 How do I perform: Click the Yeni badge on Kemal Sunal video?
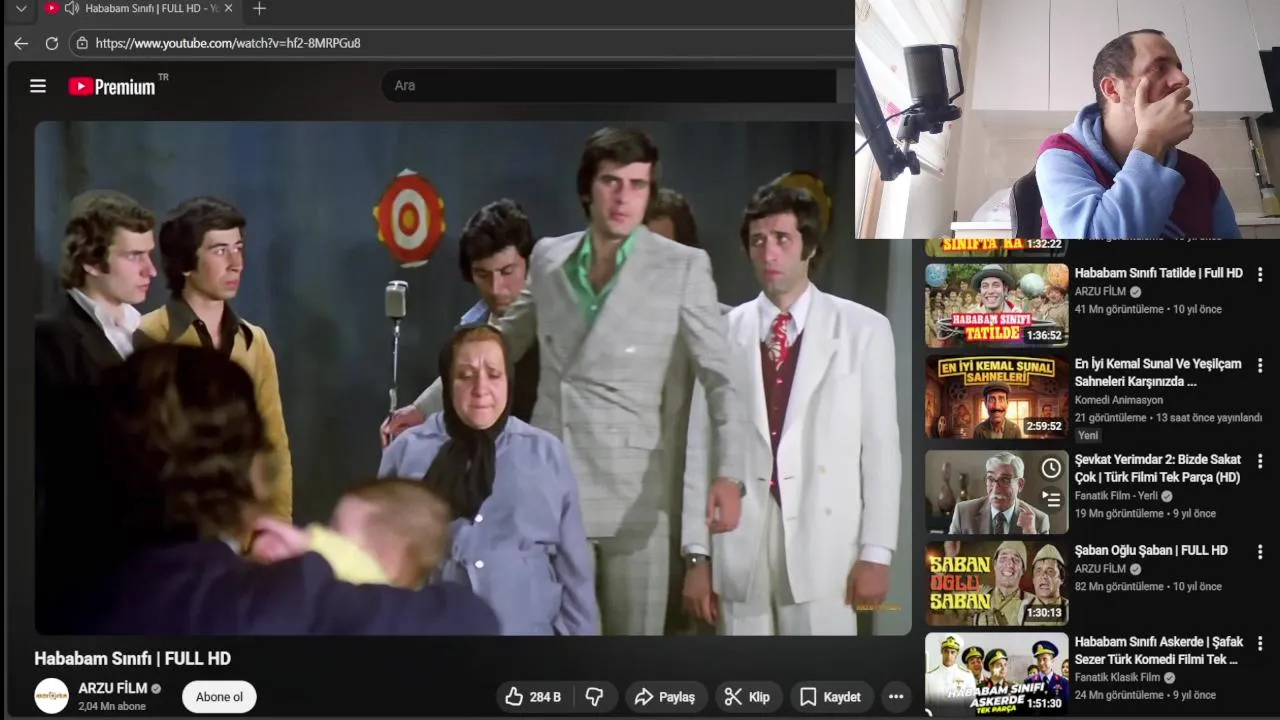click(x=1088, y=435)
